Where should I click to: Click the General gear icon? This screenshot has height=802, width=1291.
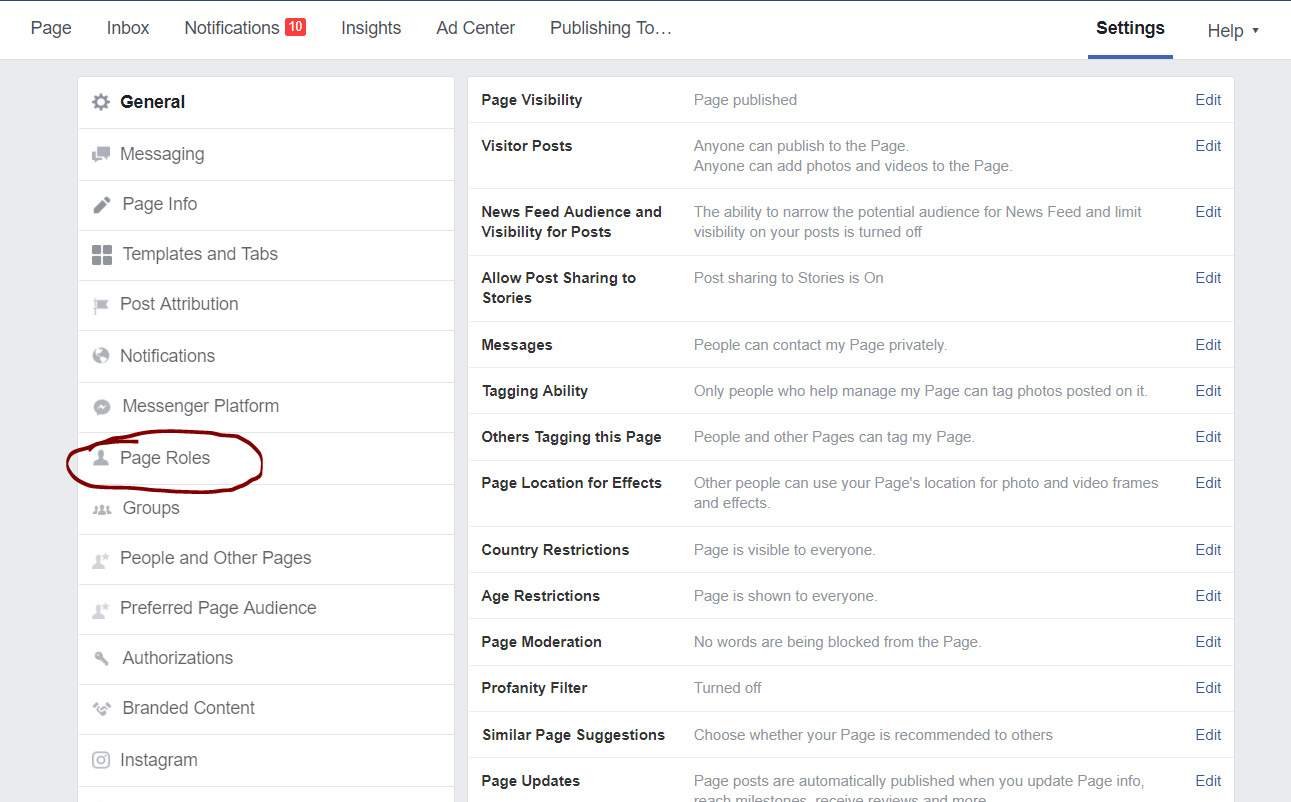coord(101,102)
